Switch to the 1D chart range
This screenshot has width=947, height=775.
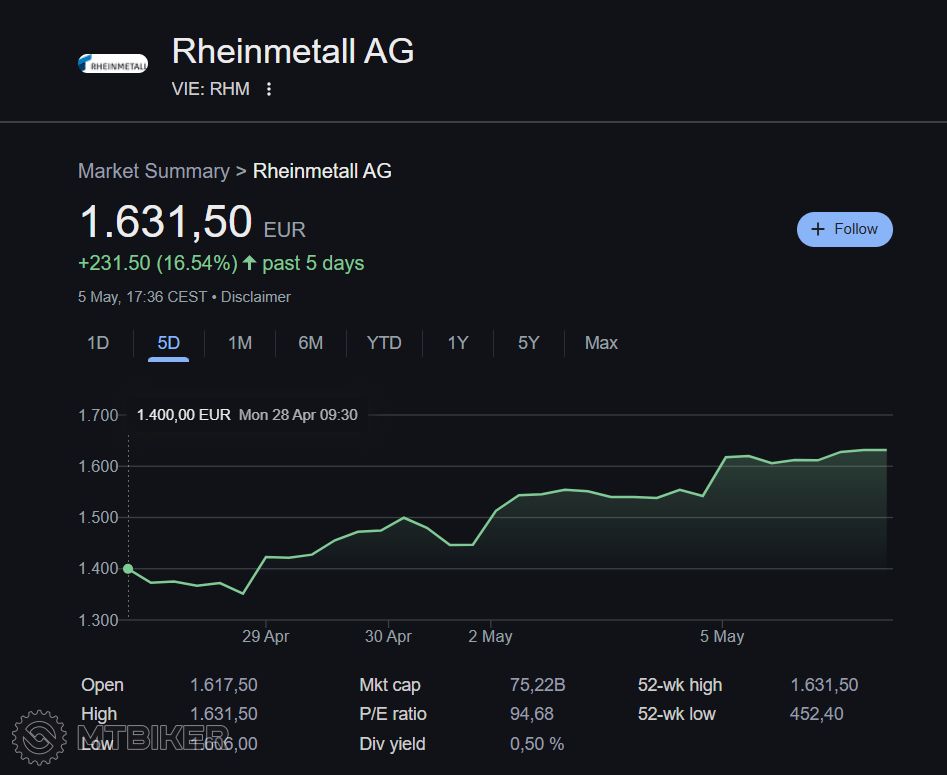tap(98, 343)
